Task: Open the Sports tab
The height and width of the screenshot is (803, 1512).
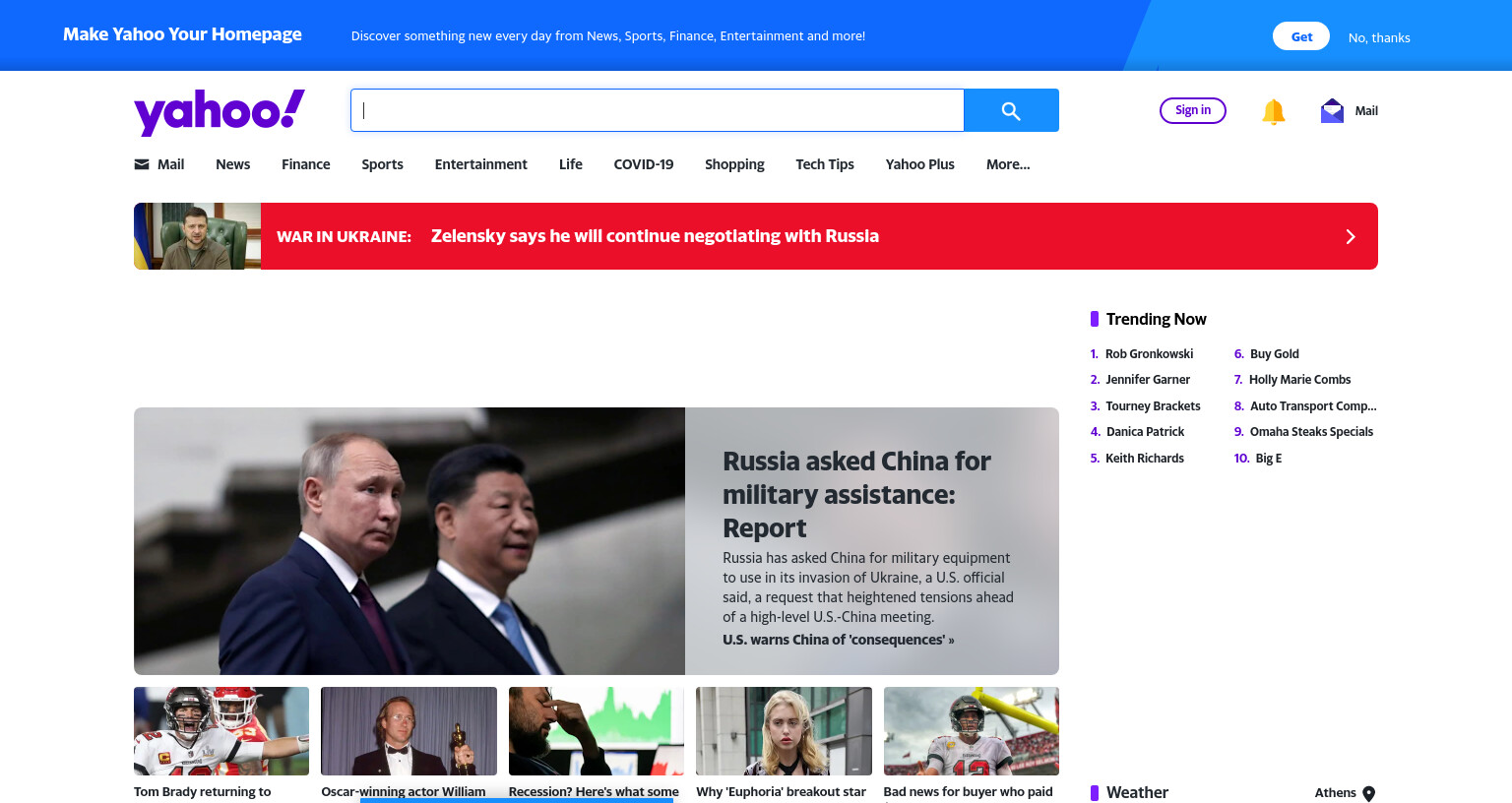Action: (382, 164)
